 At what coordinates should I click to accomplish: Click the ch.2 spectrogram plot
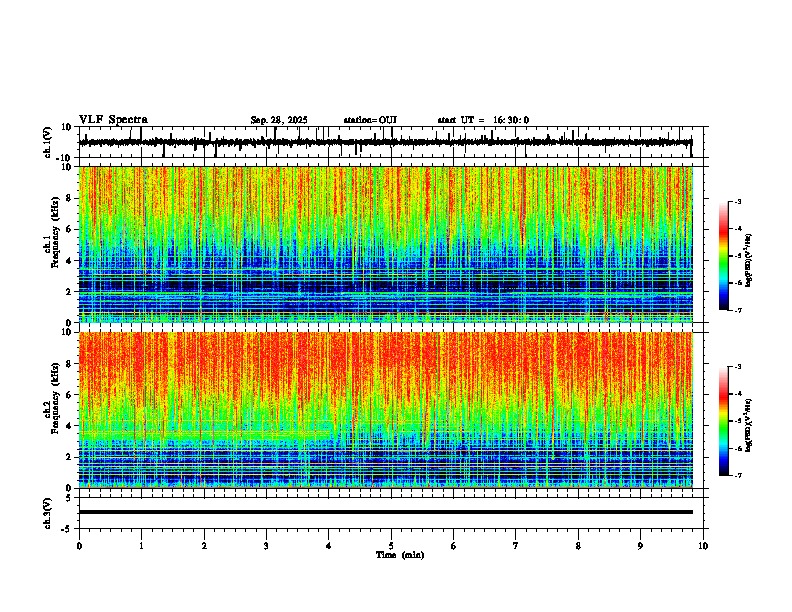pyautogui.click(x=386, y=410)
